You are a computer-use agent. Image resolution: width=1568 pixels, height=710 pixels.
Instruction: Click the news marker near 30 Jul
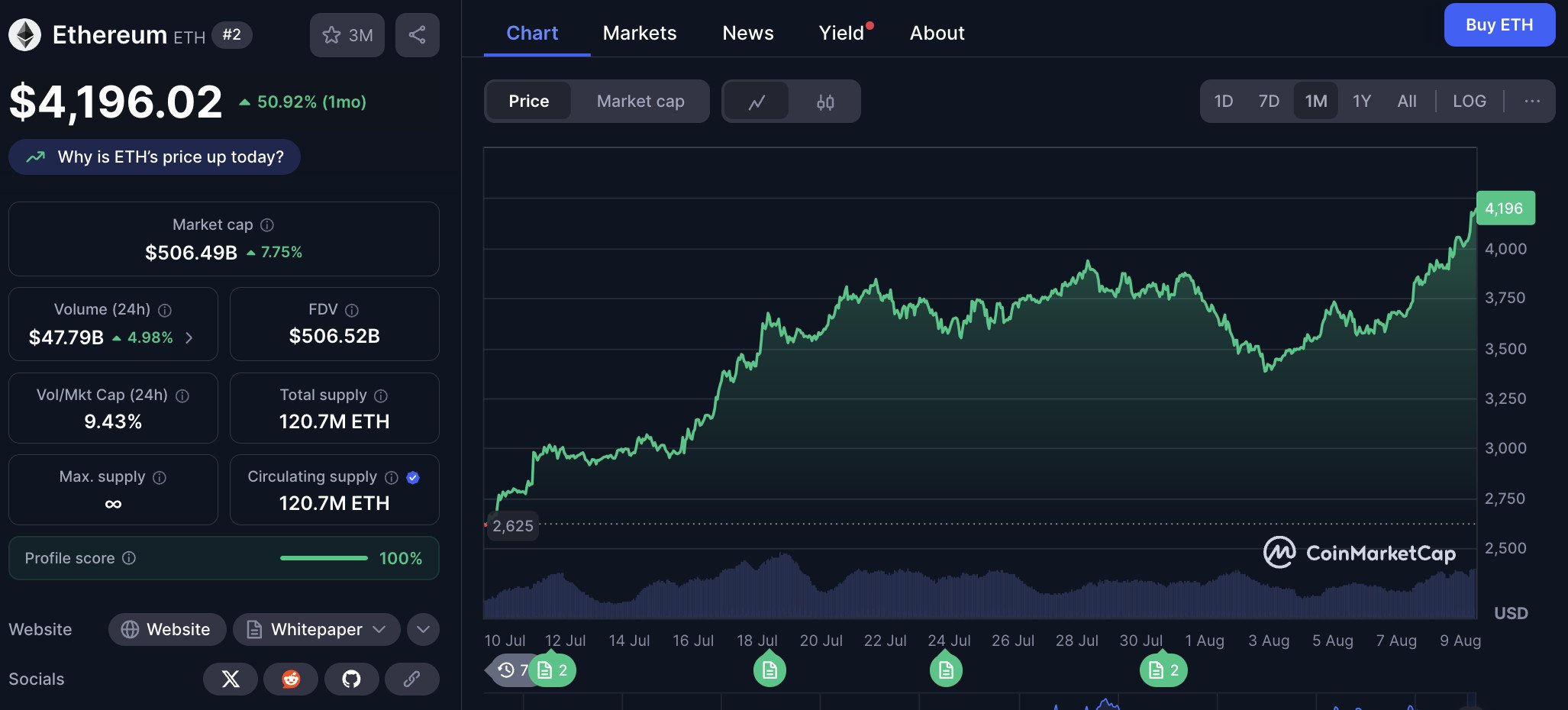[1163, 670]
